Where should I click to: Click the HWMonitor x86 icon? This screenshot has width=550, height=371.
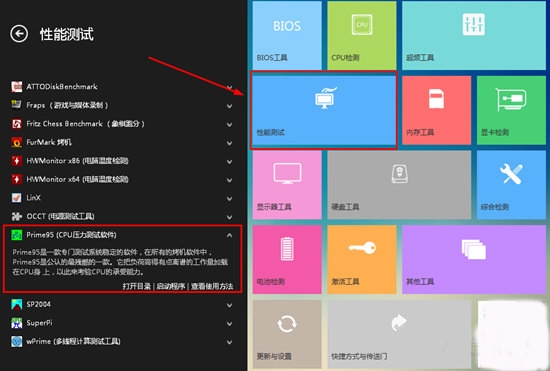pos(16,161)
